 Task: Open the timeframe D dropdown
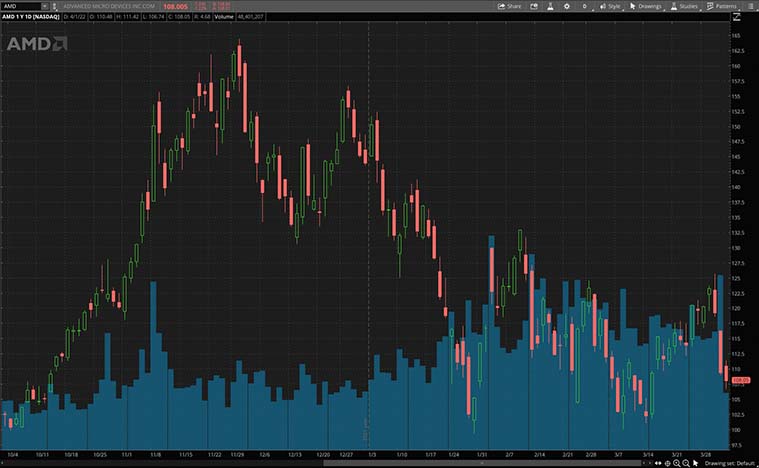coord(585,6)
